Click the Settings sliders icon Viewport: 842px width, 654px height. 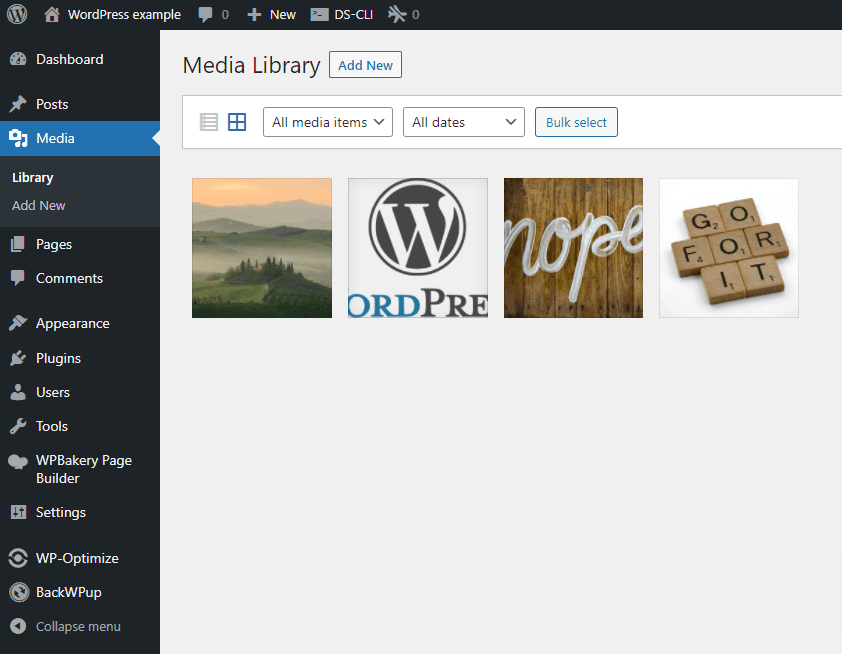pyautogui.click(x=18, y=512)
